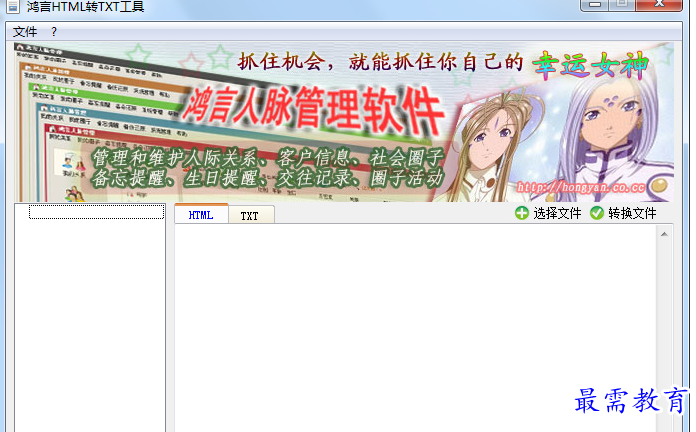This screenshot has width=696, height=432.
Task: Click the green plus 选择文件 icon
Action: coord(522,213)
